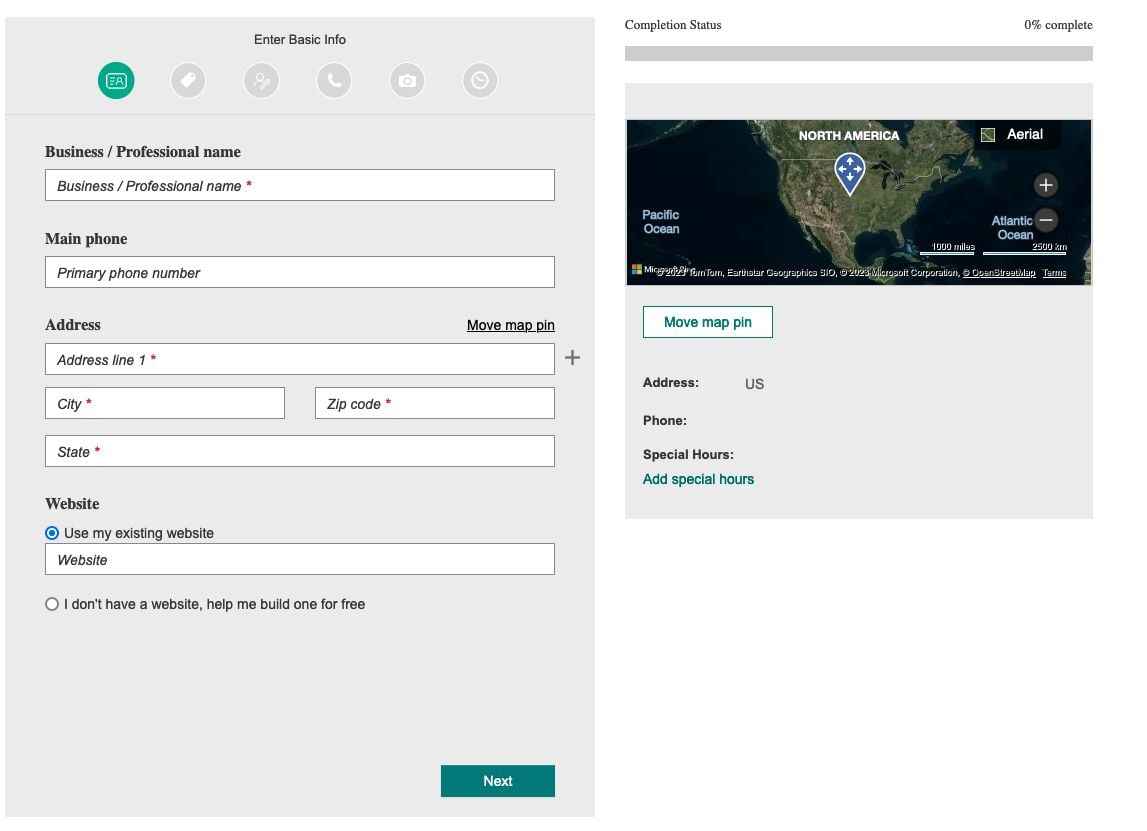The width and height of the screenshot is (1147, 831).
Task: Click the clock step icon for hours
Action: (479, 80)
